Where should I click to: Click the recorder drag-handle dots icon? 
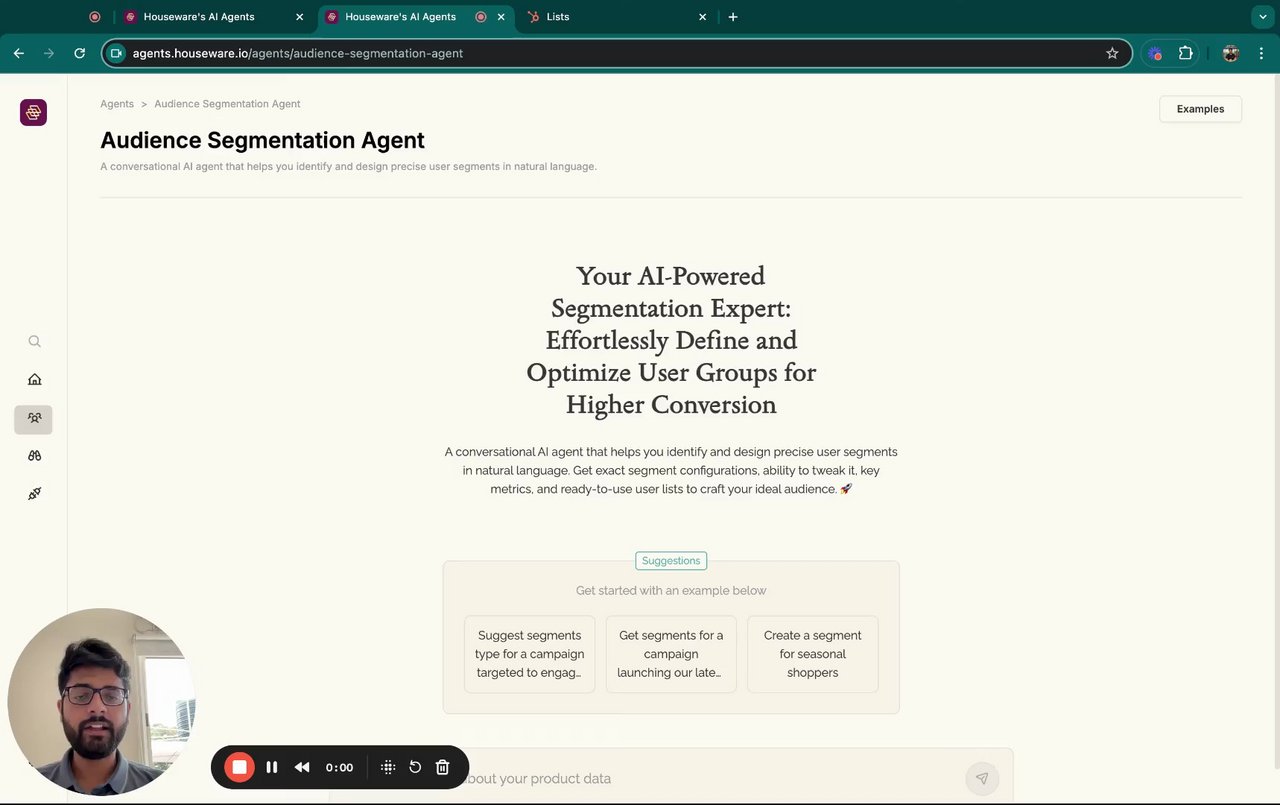(388, 767)
